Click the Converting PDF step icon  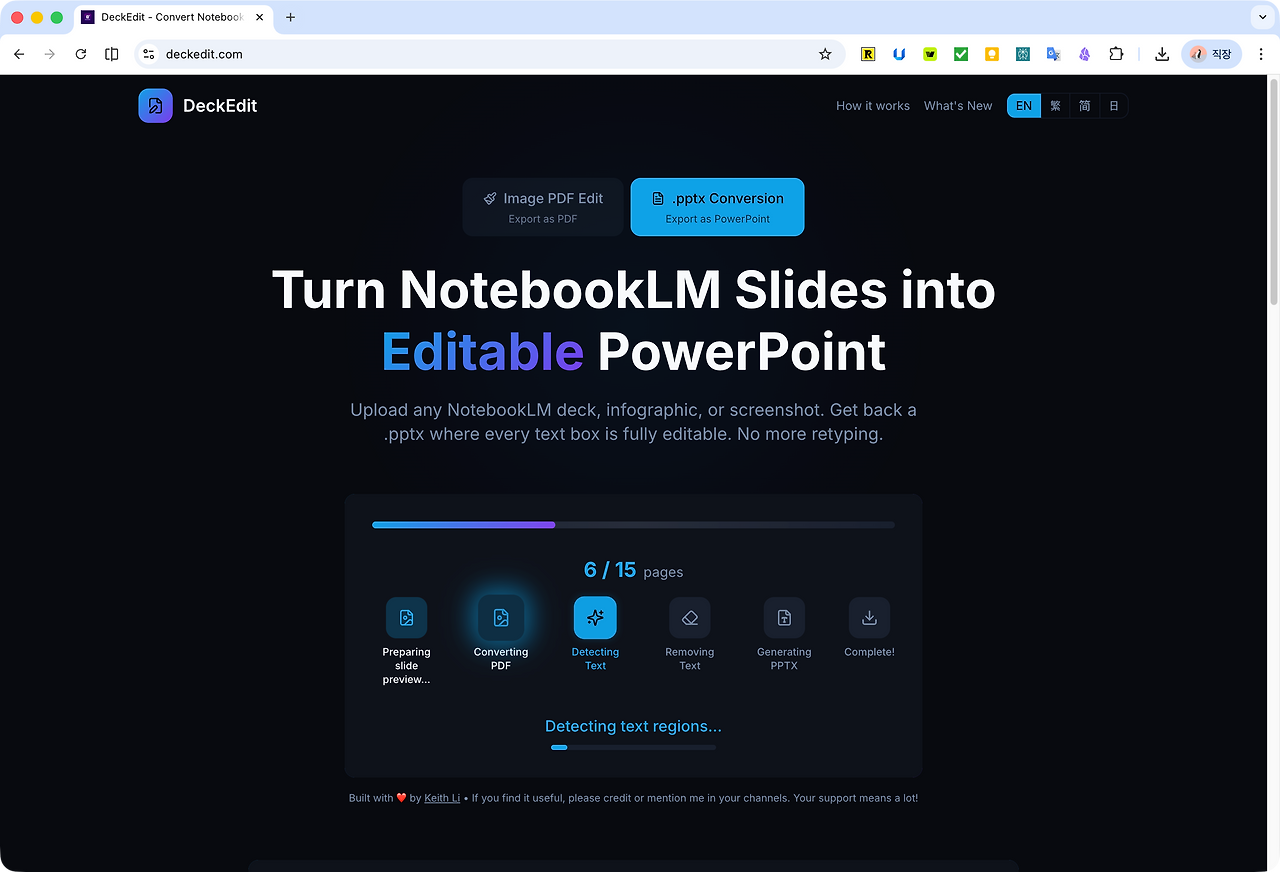501,618
